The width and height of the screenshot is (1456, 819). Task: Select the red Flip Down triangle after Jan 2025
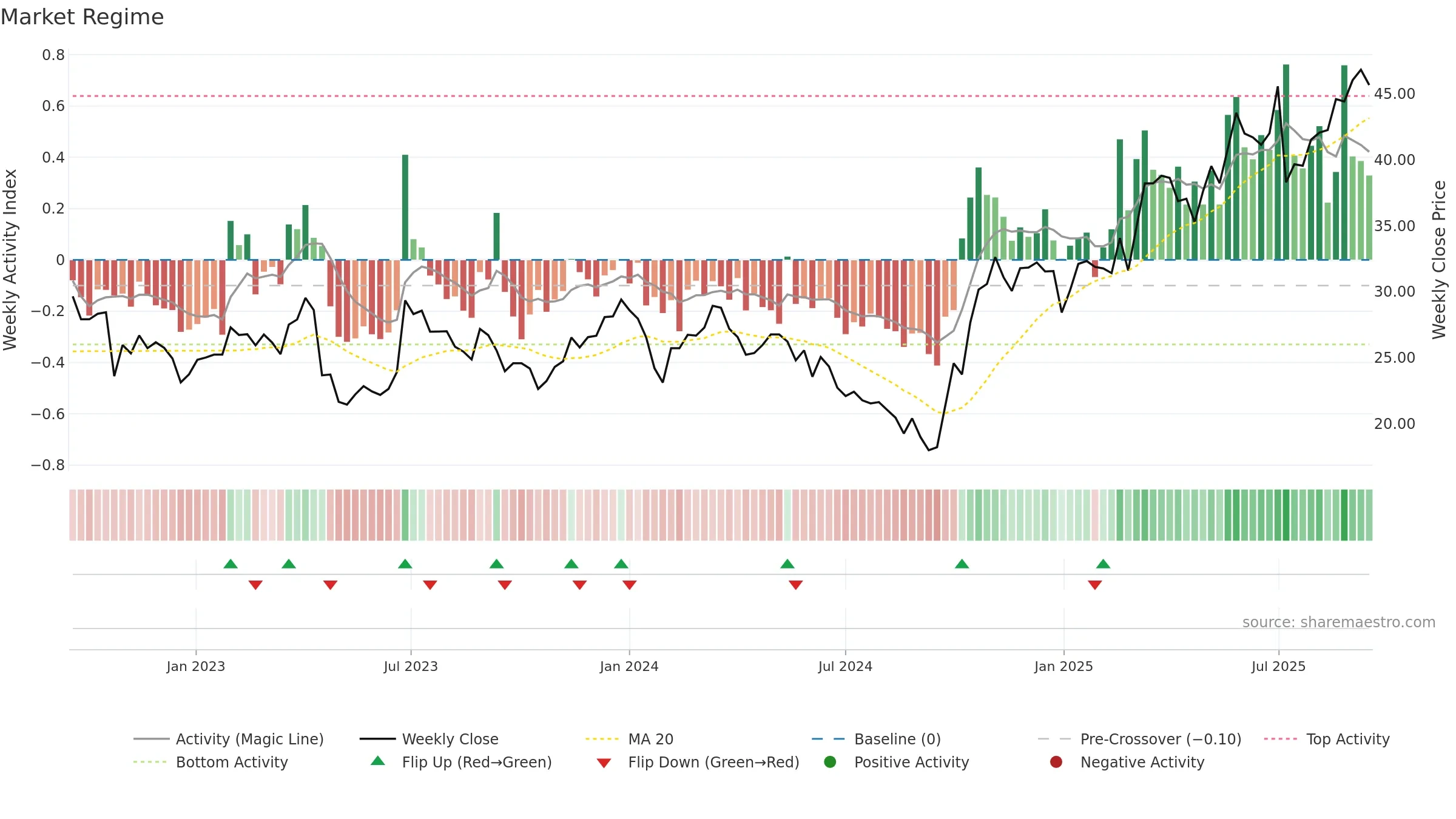1095,585
